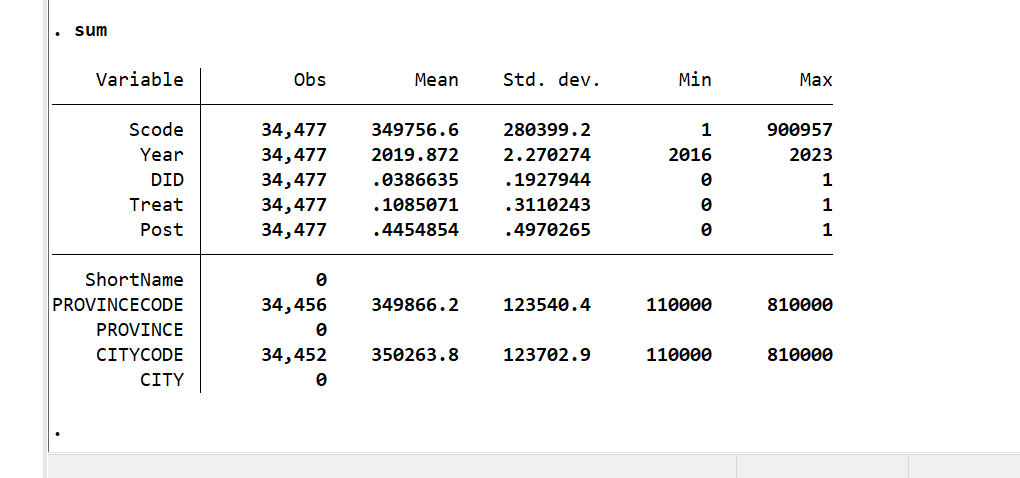Select the PROVINCECODE variable name

click(118, 305)
